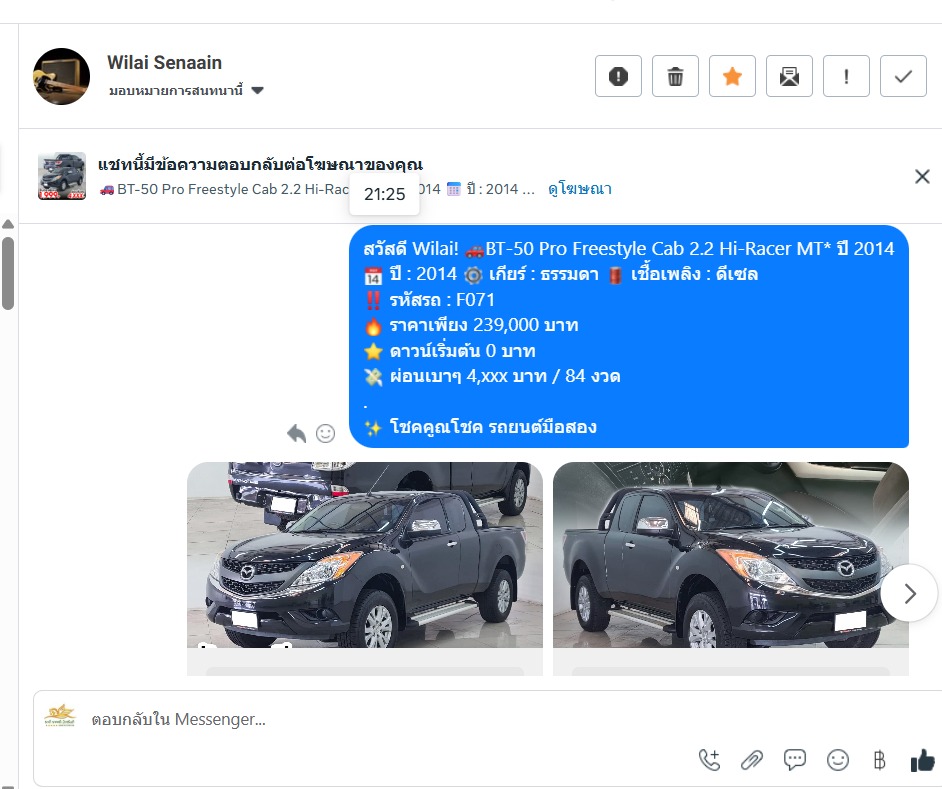Image resolution: width=942 pixels, height=789 pixels.
Task: Request phone number with call icon
Action: 710,760
